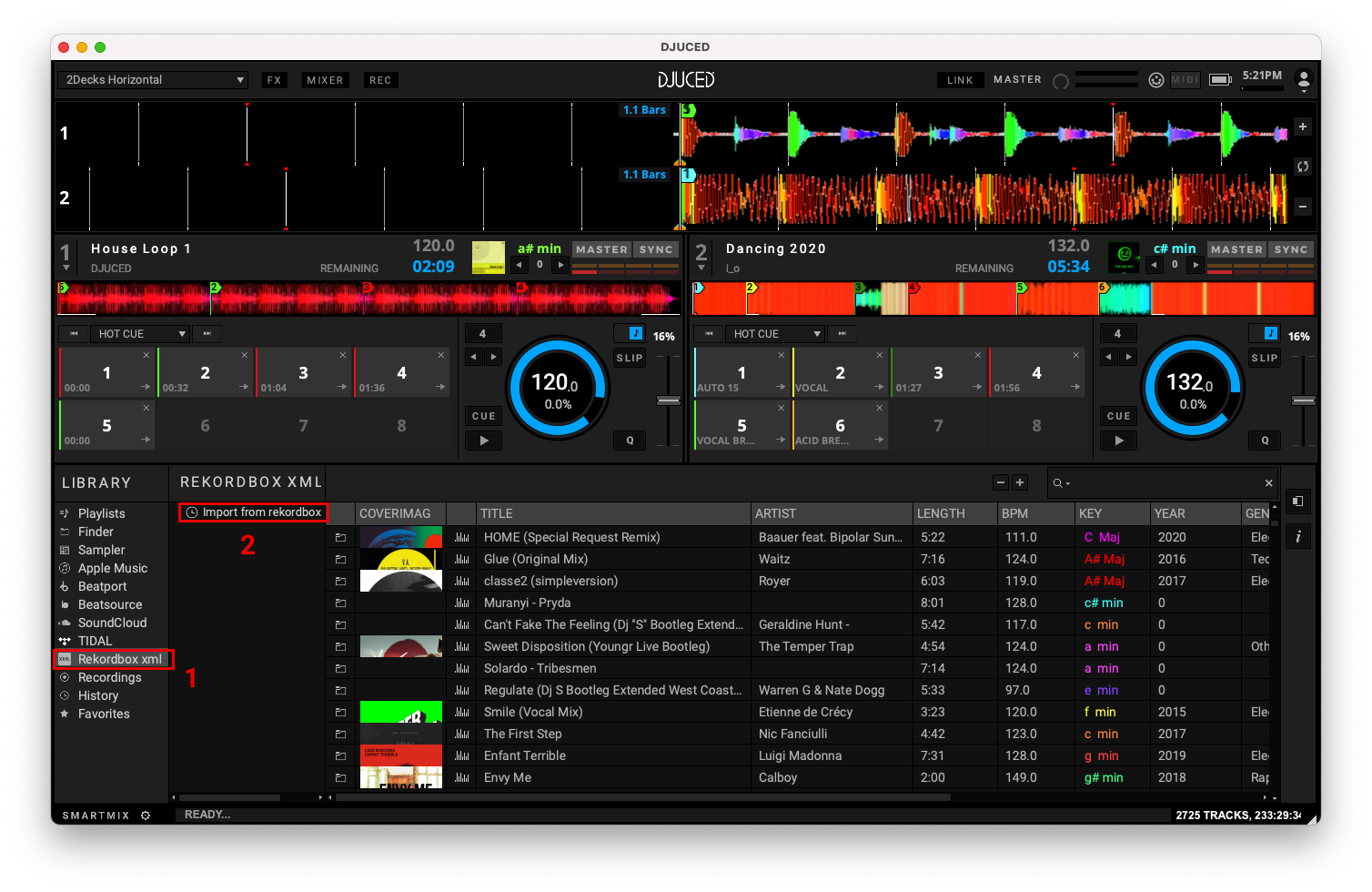The width and height of the screenshot is (1372, 892).
Task: Open deck 2 HOT CUE mode dropdown
Action: click(775, 334)
